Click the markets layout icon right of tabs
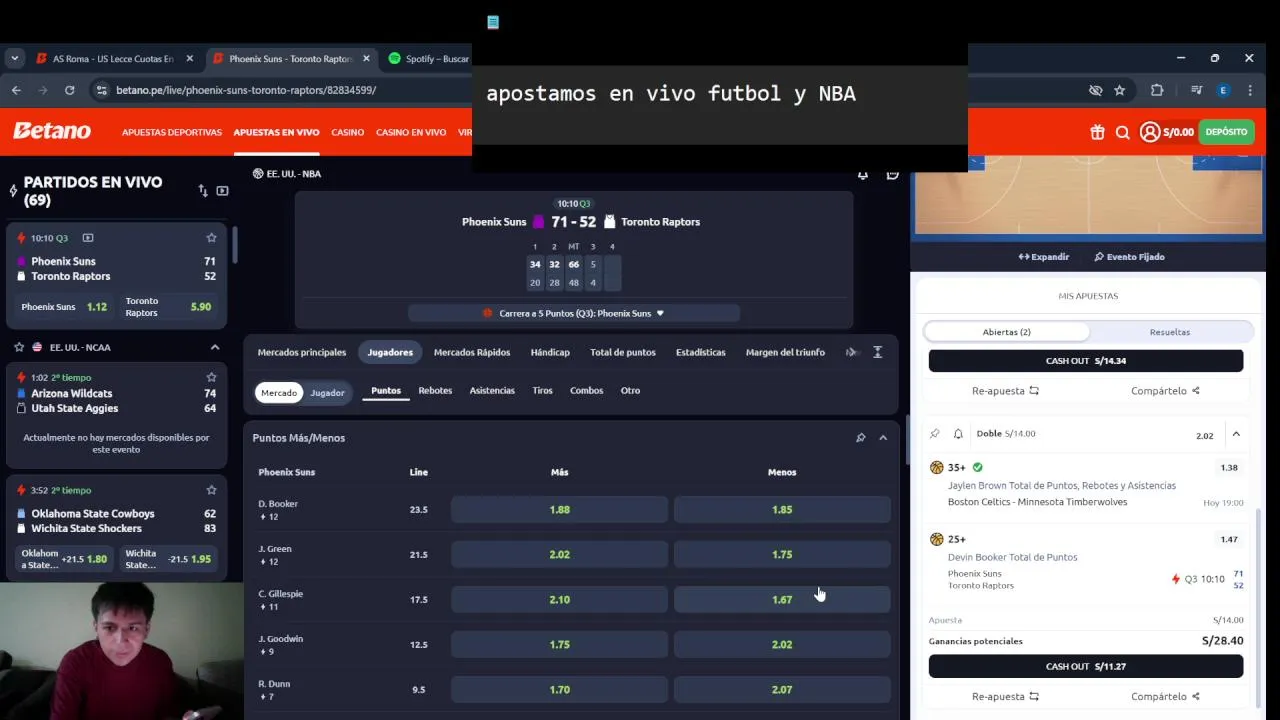Screen dimensions: 1280x720 click(877, 352)
